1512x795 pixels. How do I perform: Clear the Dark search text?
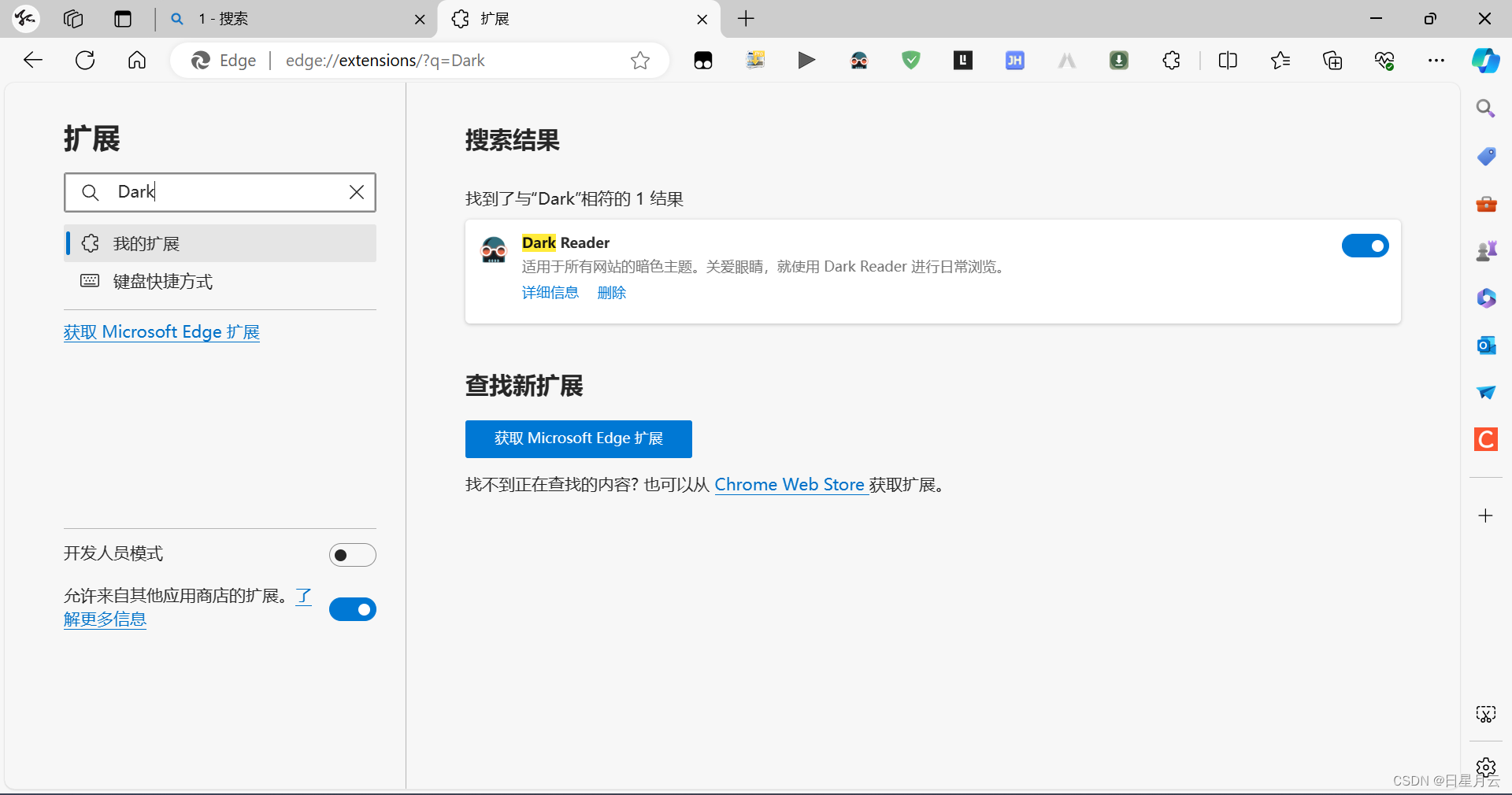tap(357, 192)
